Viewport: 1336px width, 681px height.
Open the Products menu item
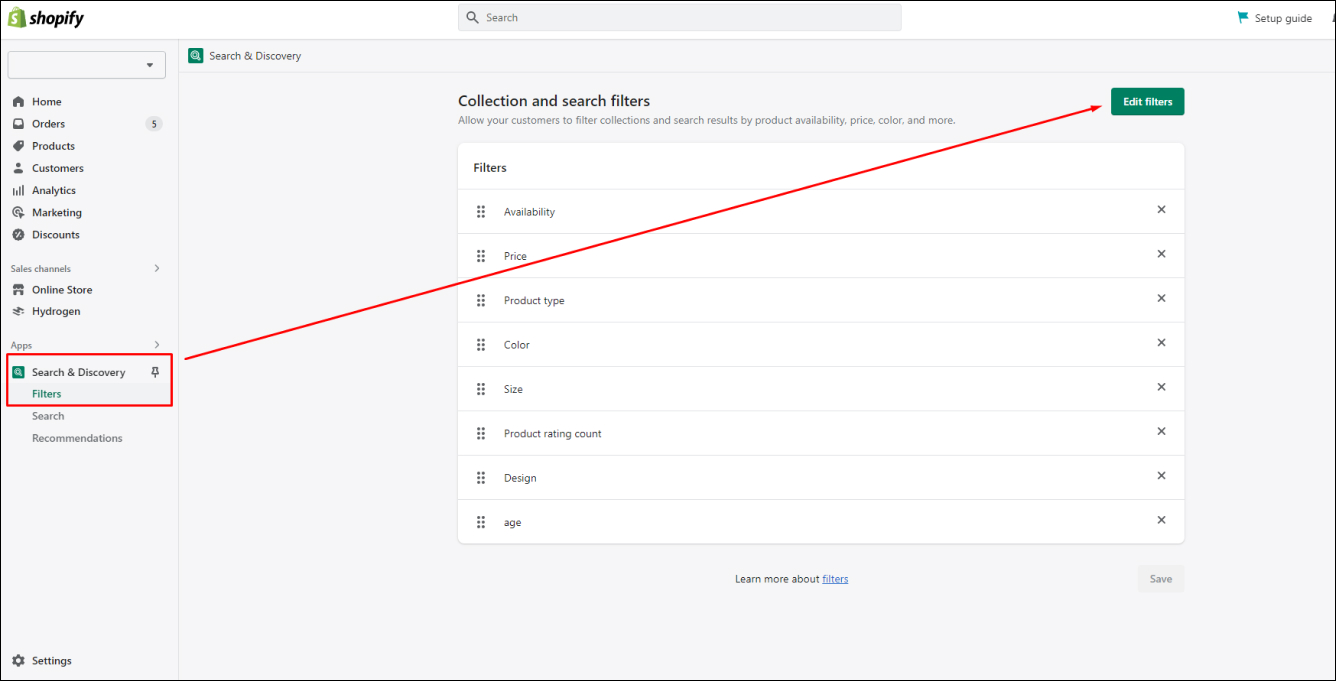53,146
